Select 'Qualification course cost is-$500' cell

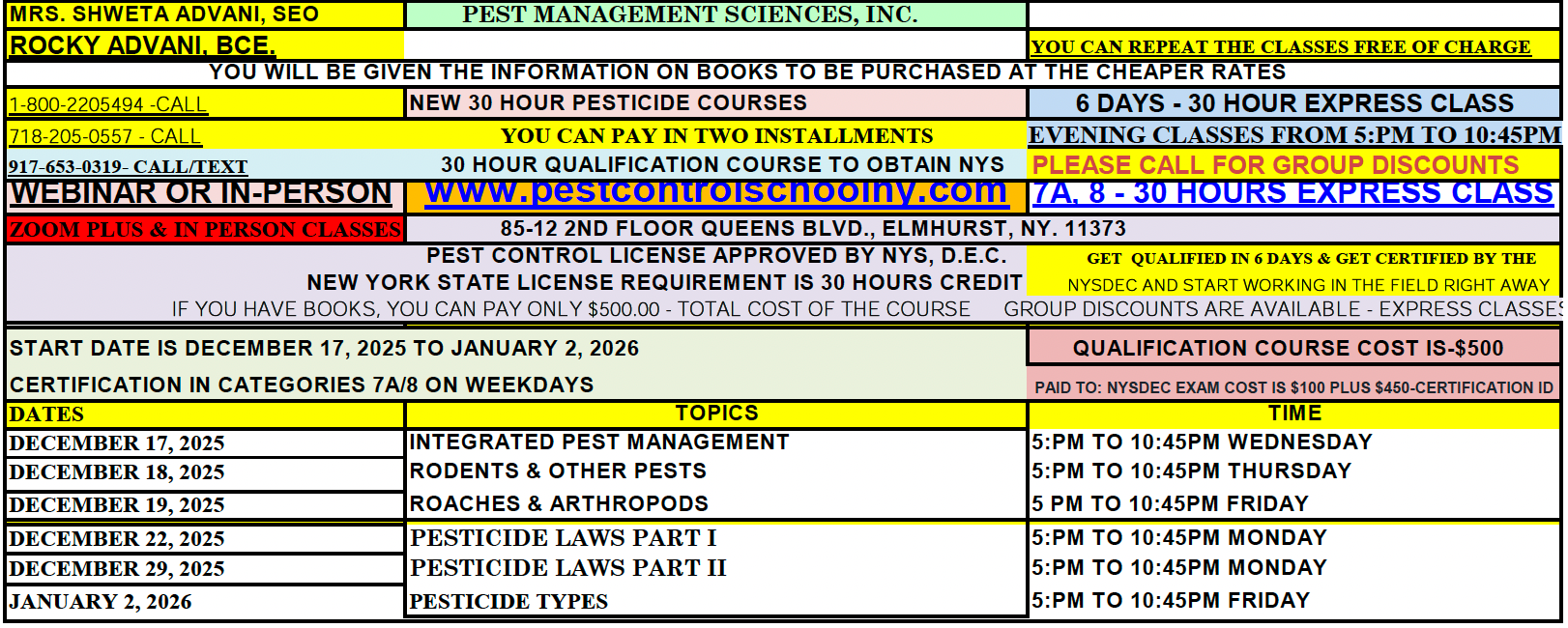coord(1293,348)
